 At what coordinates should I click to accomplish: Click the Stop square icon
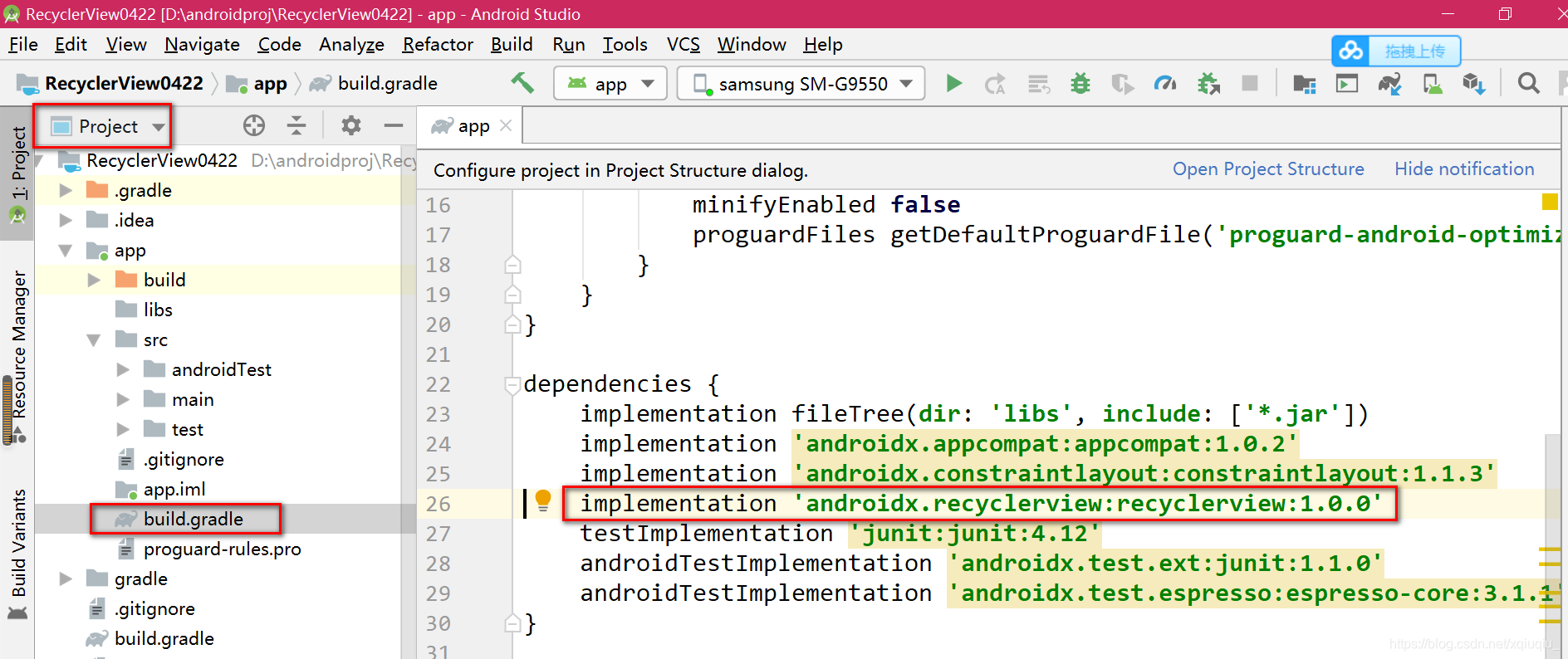pyautogui.click(x=1250, y=83)
